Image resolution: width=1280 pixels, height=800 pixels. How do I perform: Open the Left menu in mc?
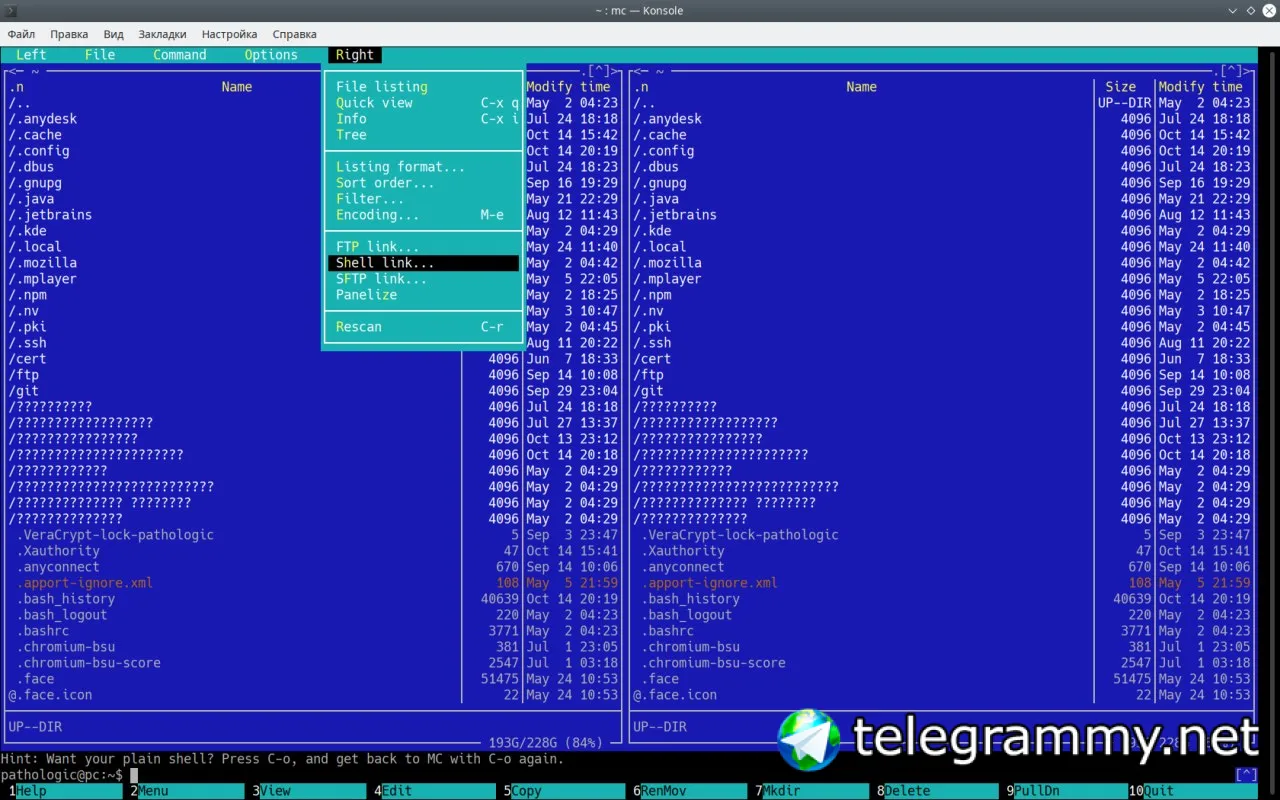[31, 55]
